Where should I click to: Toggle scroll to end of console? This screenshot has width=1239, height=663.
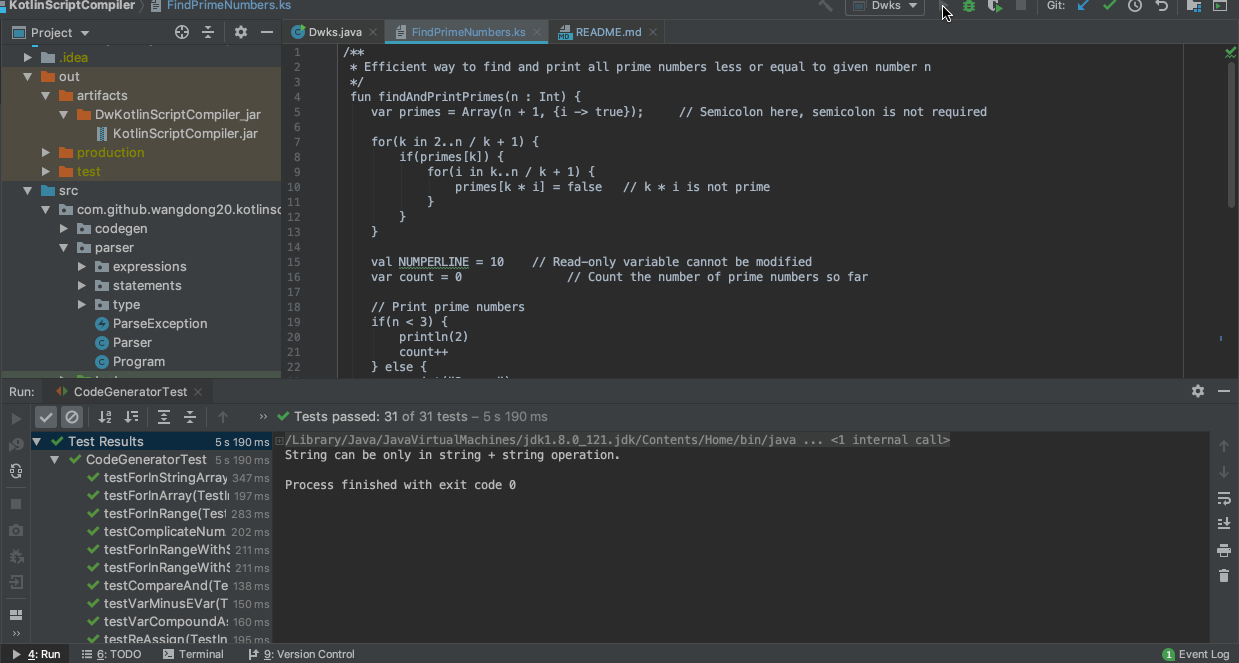1224,524
